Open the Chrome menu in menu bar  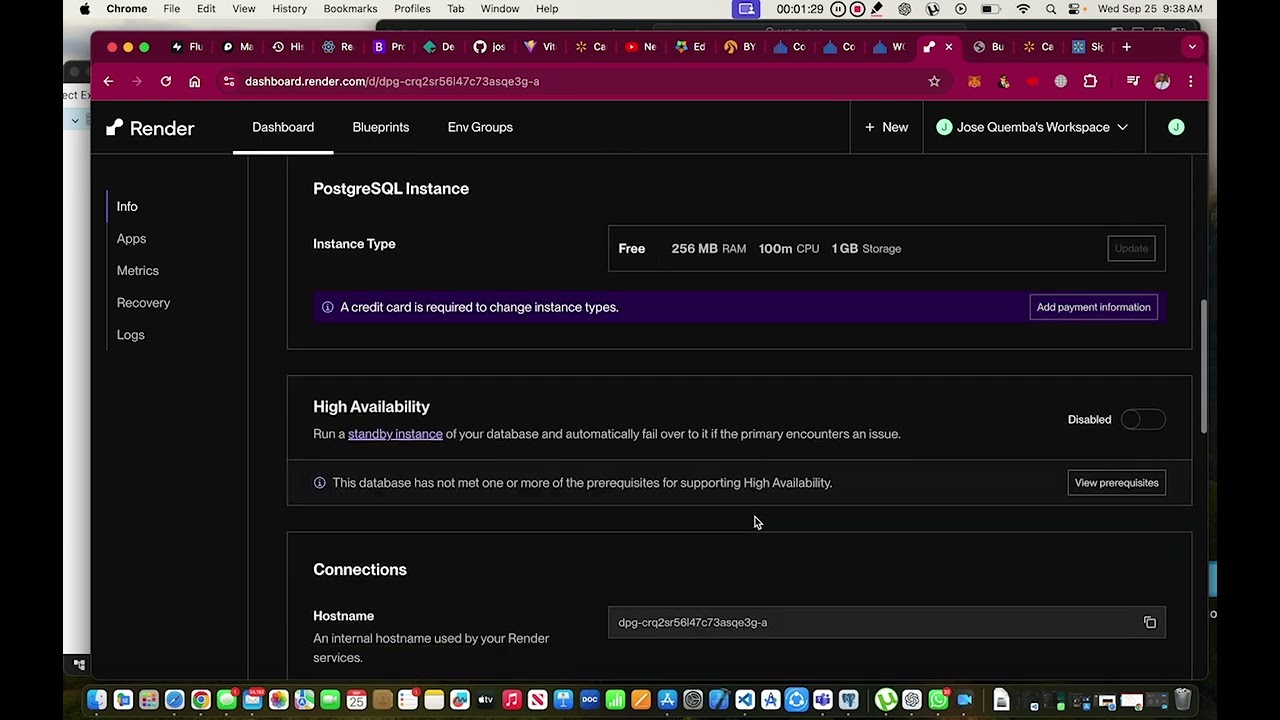coord(127,9)
